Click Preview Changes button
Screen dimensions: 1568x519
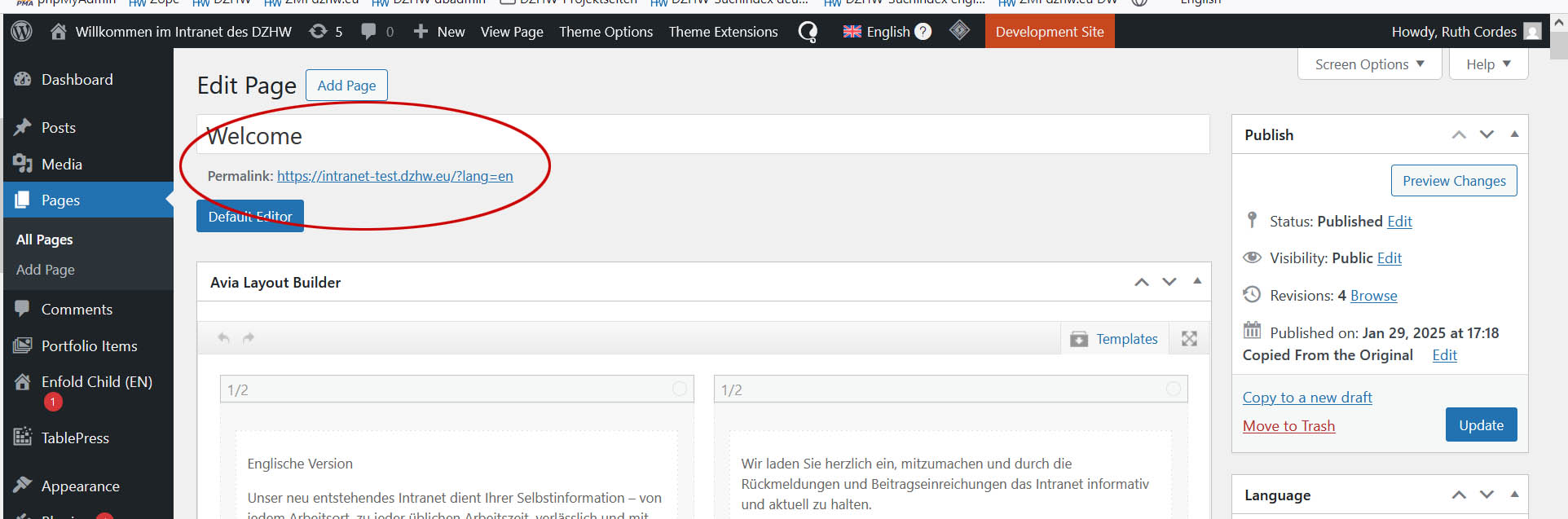pos(1454,181)
